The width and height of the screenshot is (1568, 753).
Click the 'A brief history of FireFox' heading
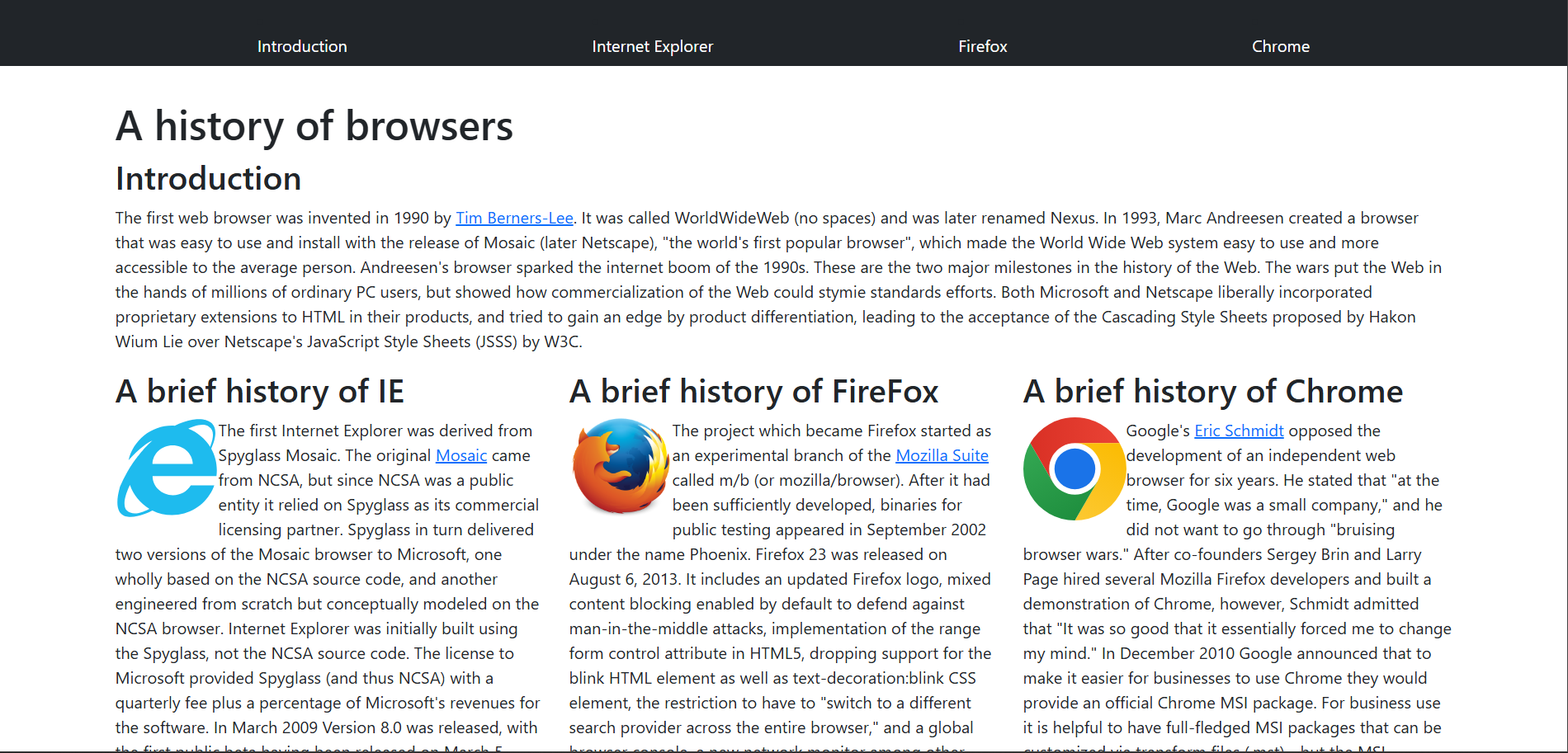click(x=753, y=391)
